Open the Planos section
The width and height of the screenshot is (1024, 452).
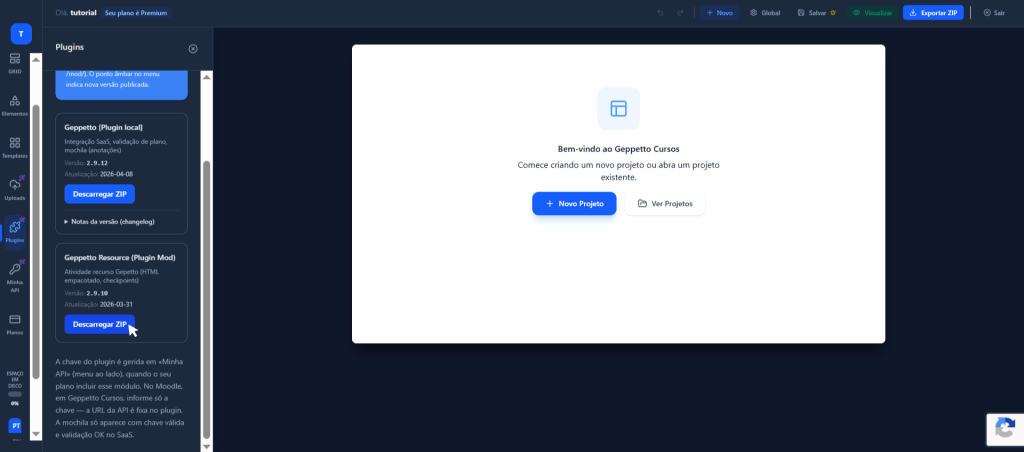click(15, 323)
